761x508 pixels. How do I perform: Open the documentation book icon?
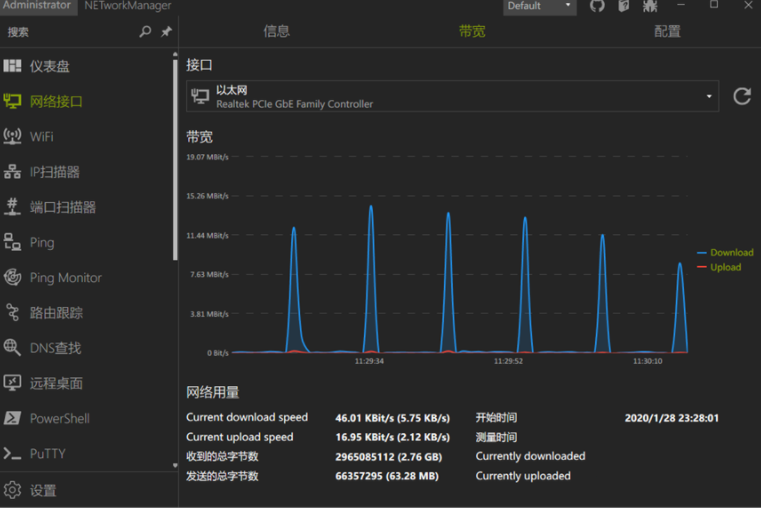pos(623,6)
